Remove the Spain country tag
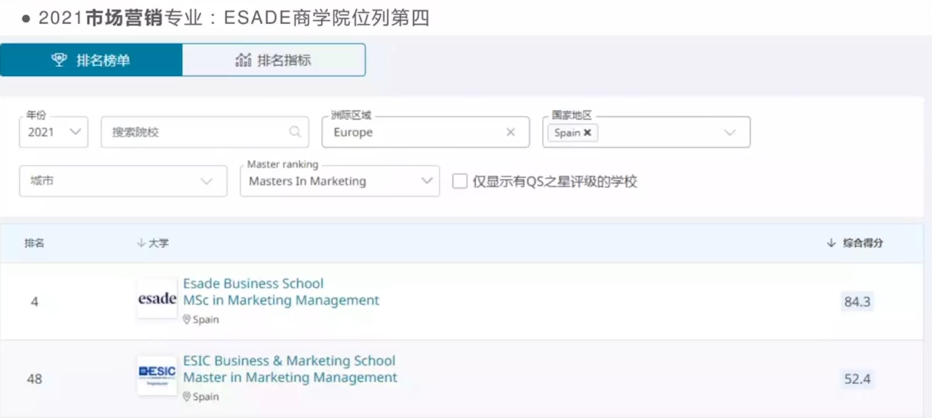This screenshot has width=932, height=418. 587,133
